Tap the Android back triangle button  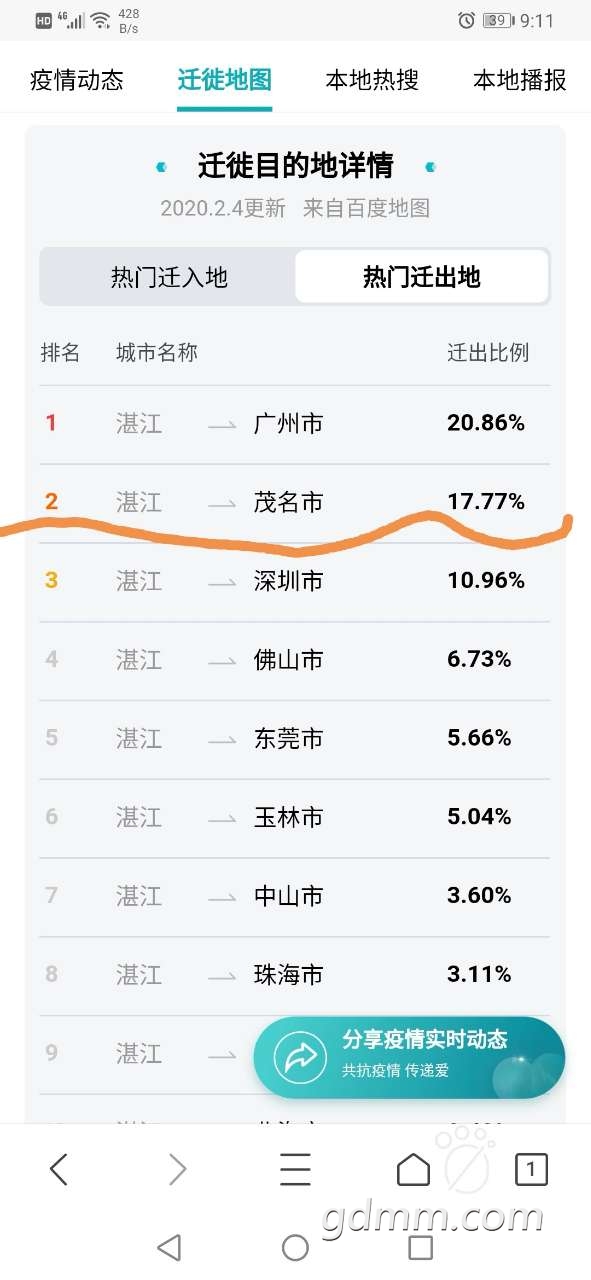169,1247
